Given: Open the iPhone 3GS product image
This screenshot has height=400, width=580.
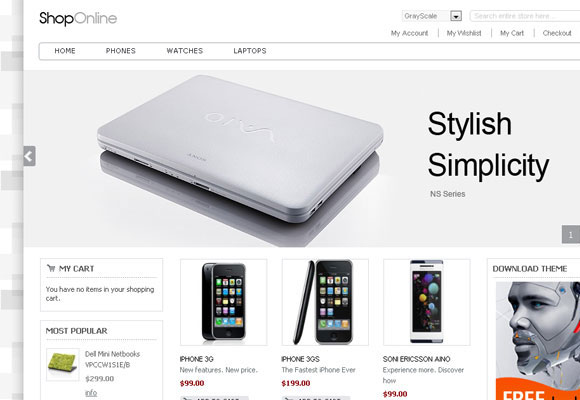Looking at the screenshot, I should (325, 302).
